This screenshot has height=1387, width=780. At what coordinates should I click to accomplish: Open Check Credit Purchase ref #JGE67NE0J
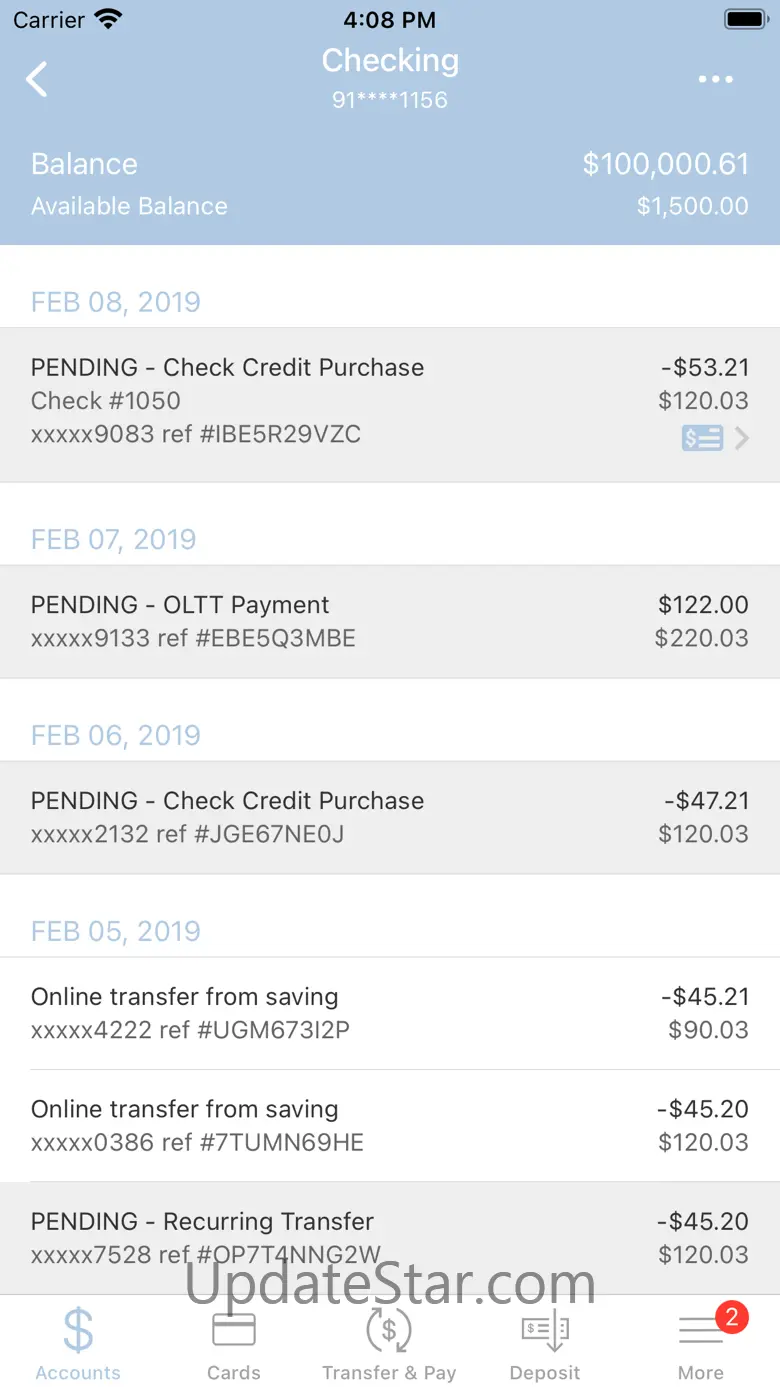(390, 817)
